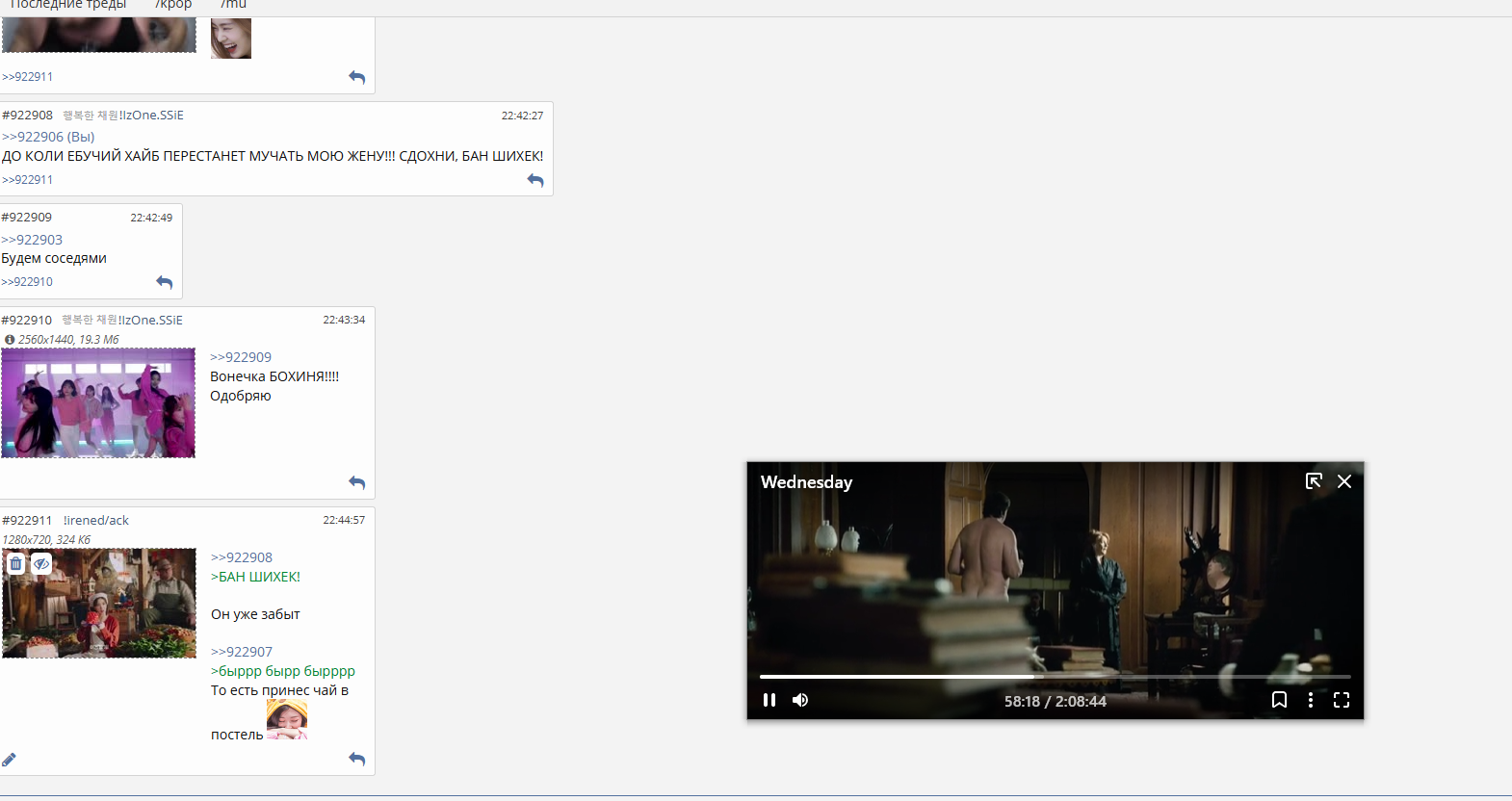Screen dimensions: 1512x801
Task: Follow the >>922903 quote link
Action: click(x=32, y=240)
